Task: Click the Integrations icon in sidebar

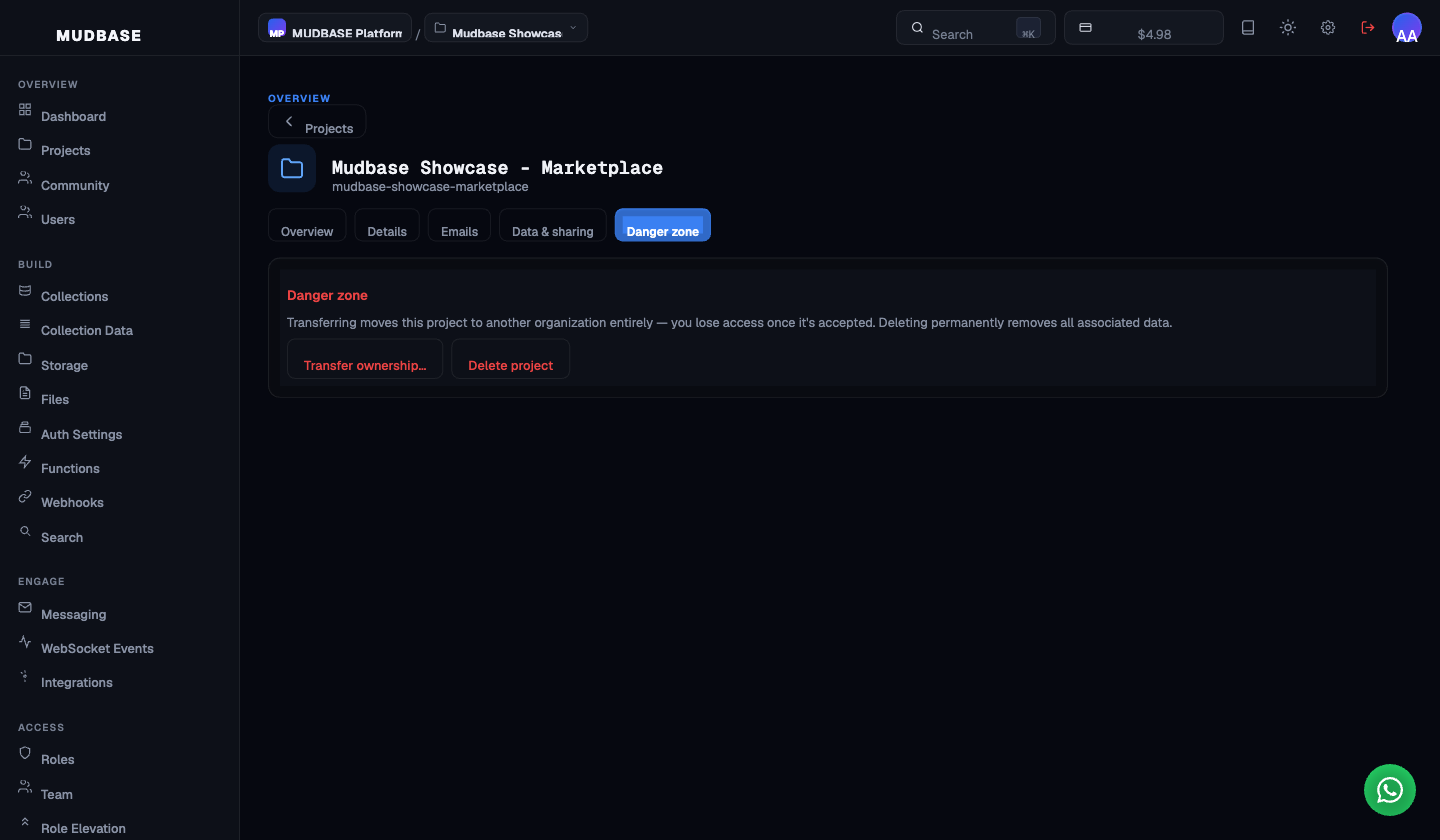Action: click(25, 676)
